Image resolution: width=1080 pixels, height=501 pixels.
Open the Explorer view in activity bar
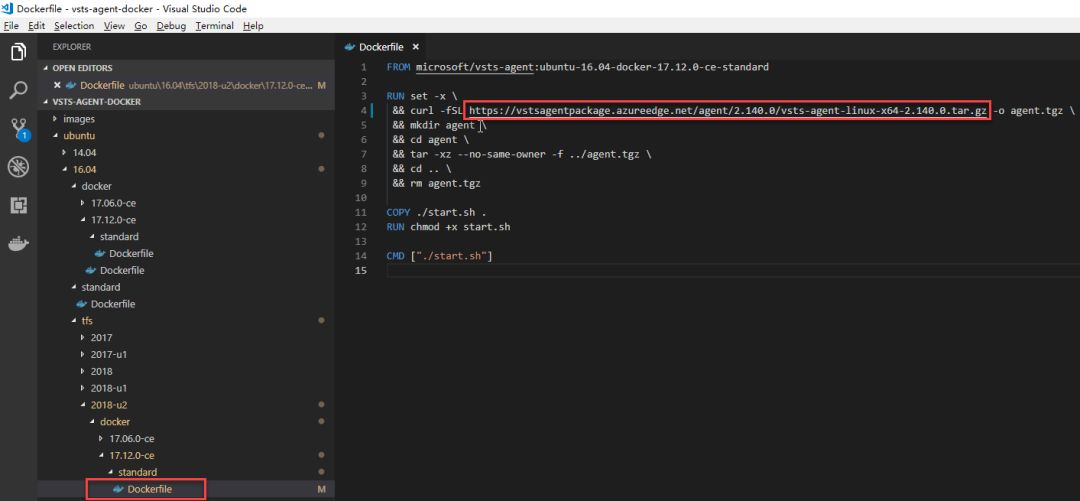click(19, 51)
